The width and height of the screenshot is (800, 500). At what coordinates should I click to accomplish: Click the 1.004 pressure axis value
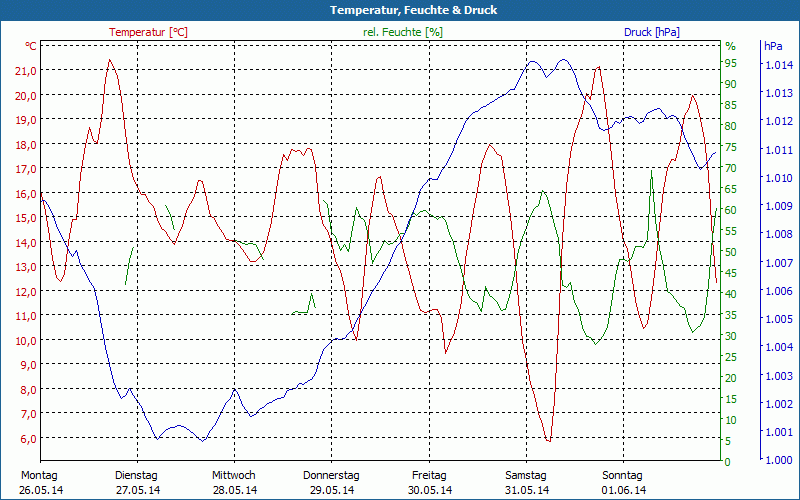[x=779, y=347]
